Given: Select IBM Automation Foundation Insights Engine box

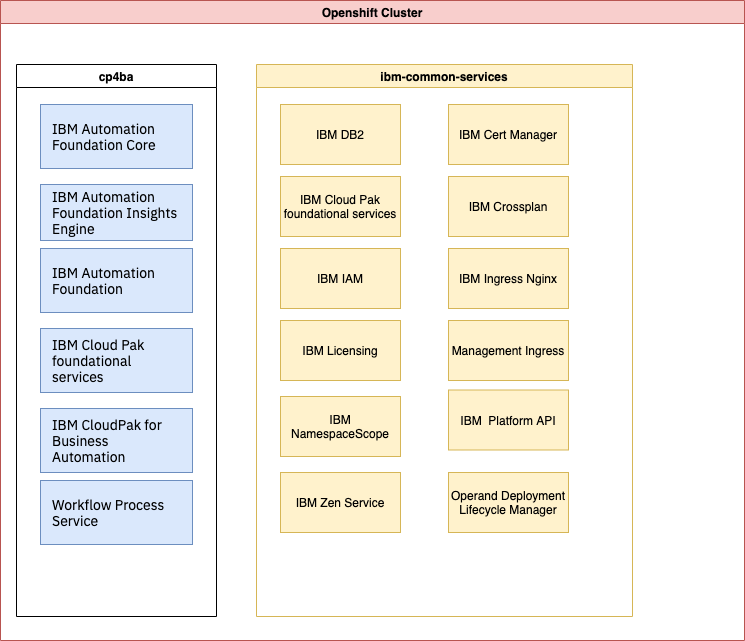Looking at the screenshot, I should point(116,212).
